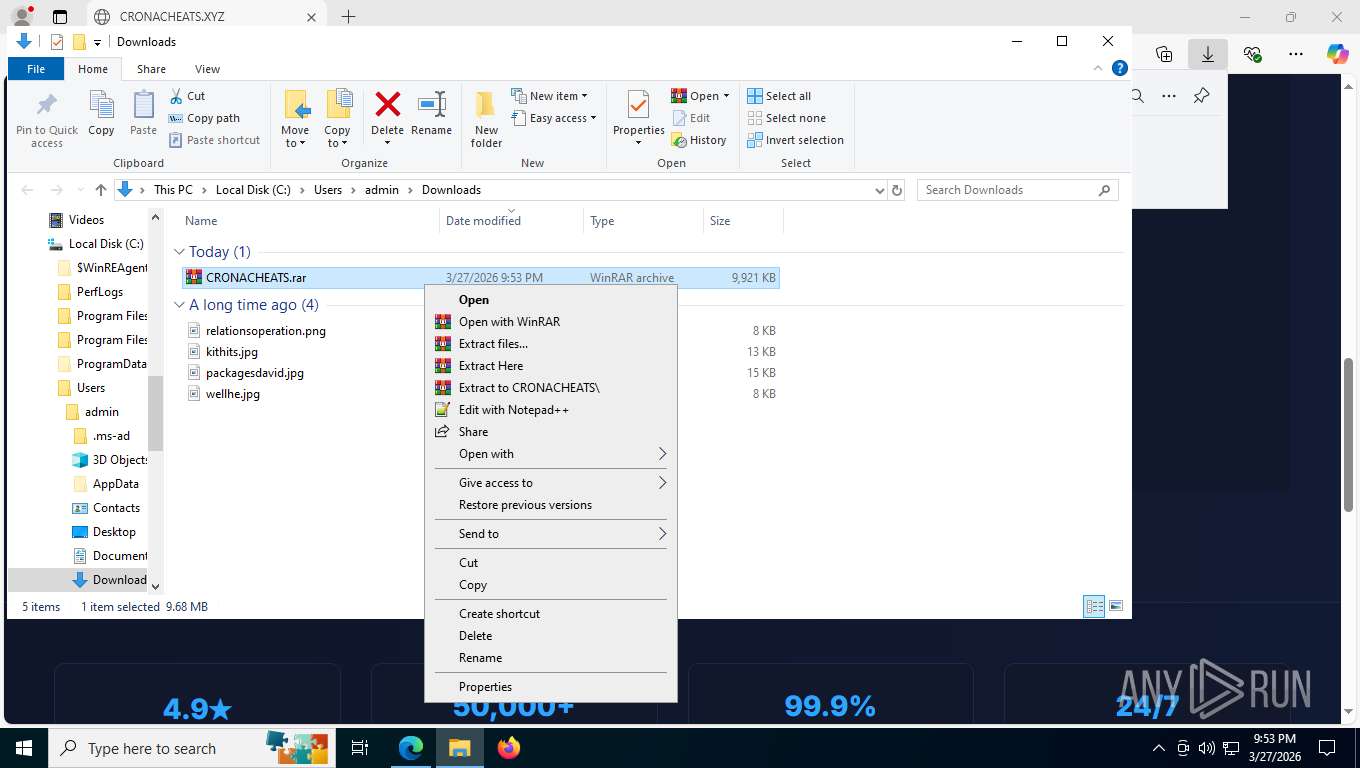
Task: Click Select none in the ribbon
Action: tap(786, 118)
